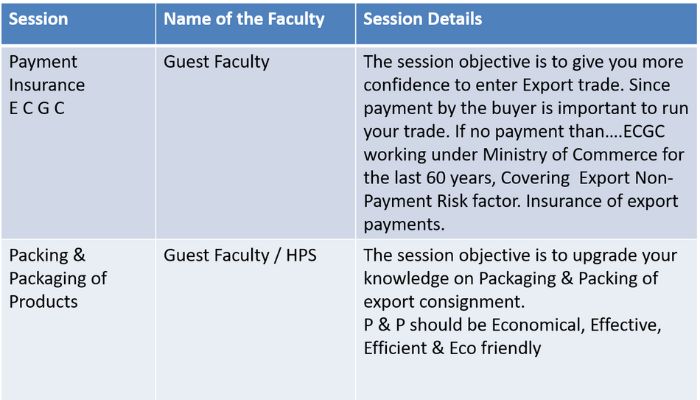Click the "Session Details" column header
Viewport: 700px width, 400px height.
point(422,20)
